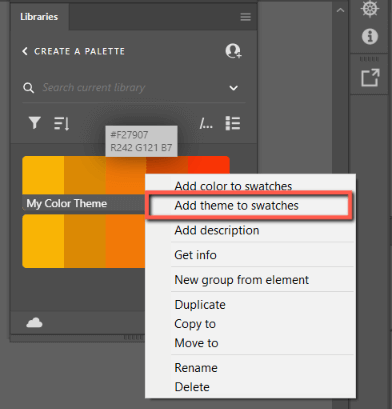The image size is (392, 409).
Task: Click the sort order icon
Action: [x=62, y=123]
